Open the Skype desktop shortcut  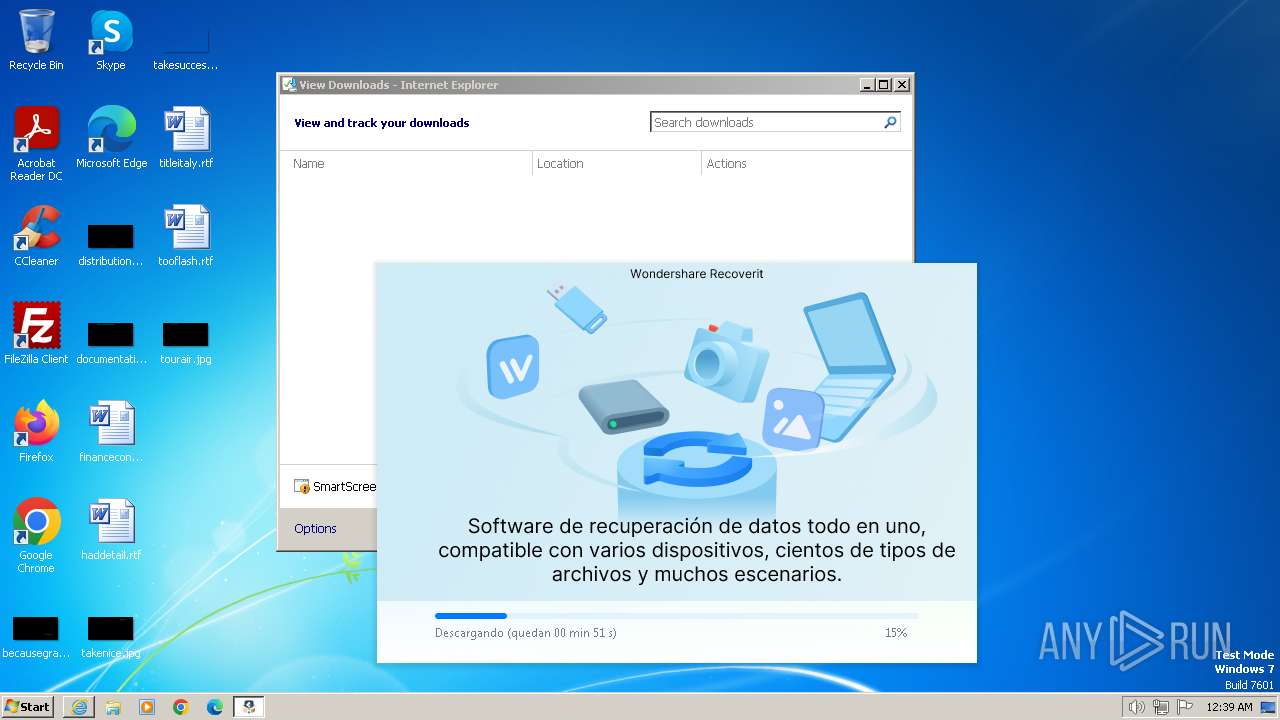click(x=110, y=40)
